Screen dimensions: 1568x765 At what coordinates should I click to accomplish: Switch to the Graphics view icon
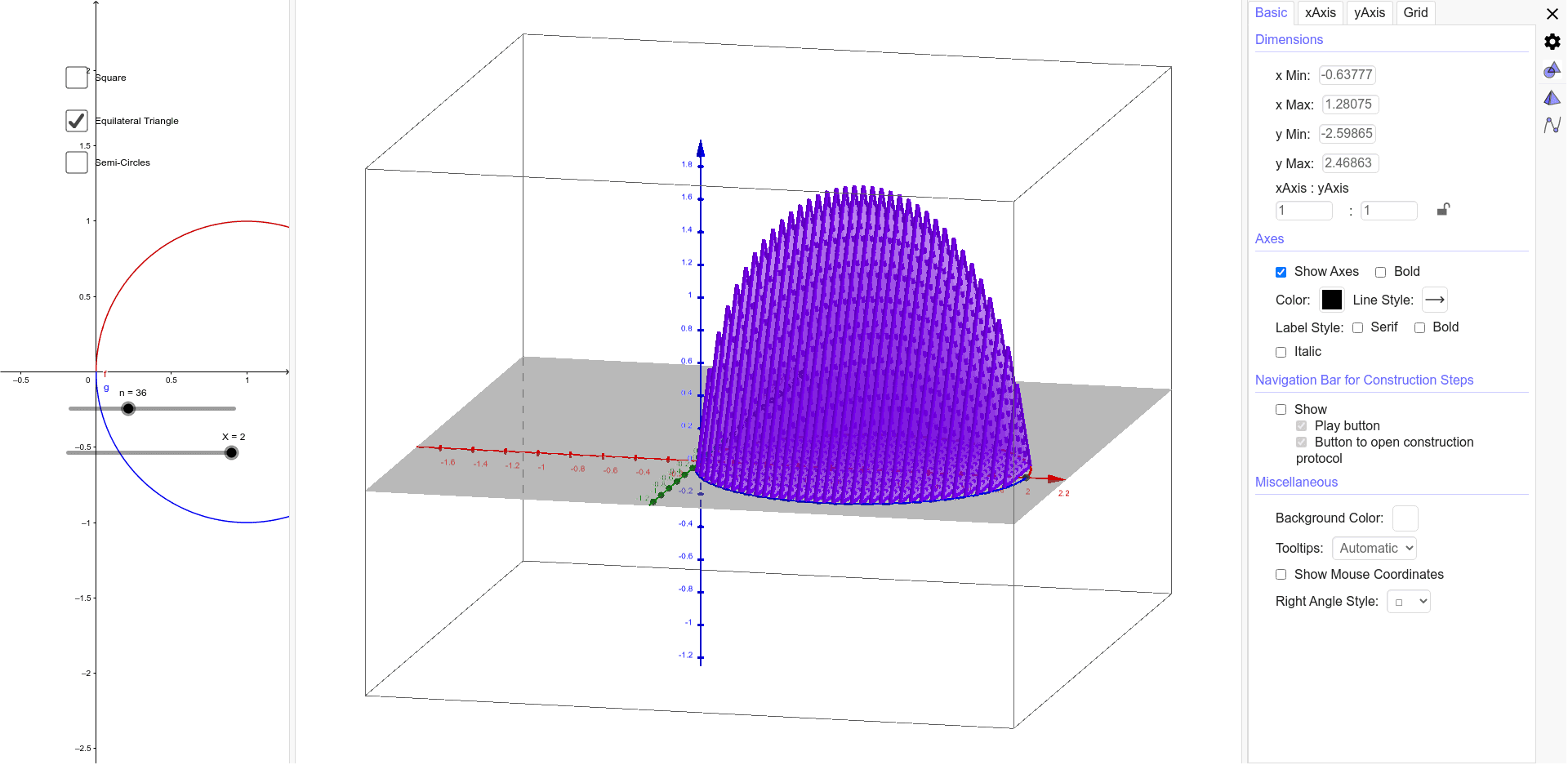tap(1552, 70)
